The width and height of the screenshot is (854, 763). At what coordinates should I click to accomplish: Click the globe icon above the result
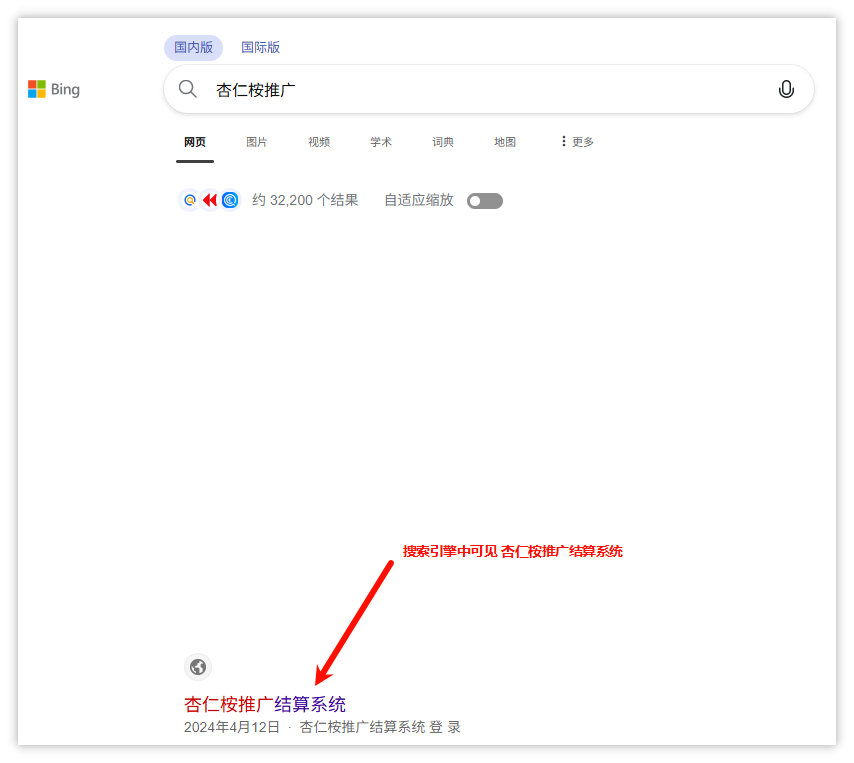(x=198, y=667)
